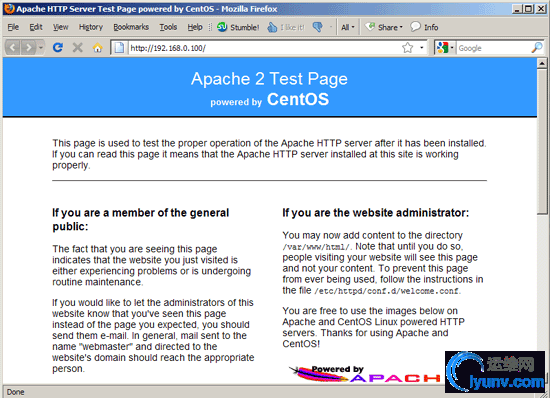The height and width of the screenshot is (398, 550).
Task: Click the 'Powered by Apache' logo image
Action: pyautogui.click(x=365, y=374)
